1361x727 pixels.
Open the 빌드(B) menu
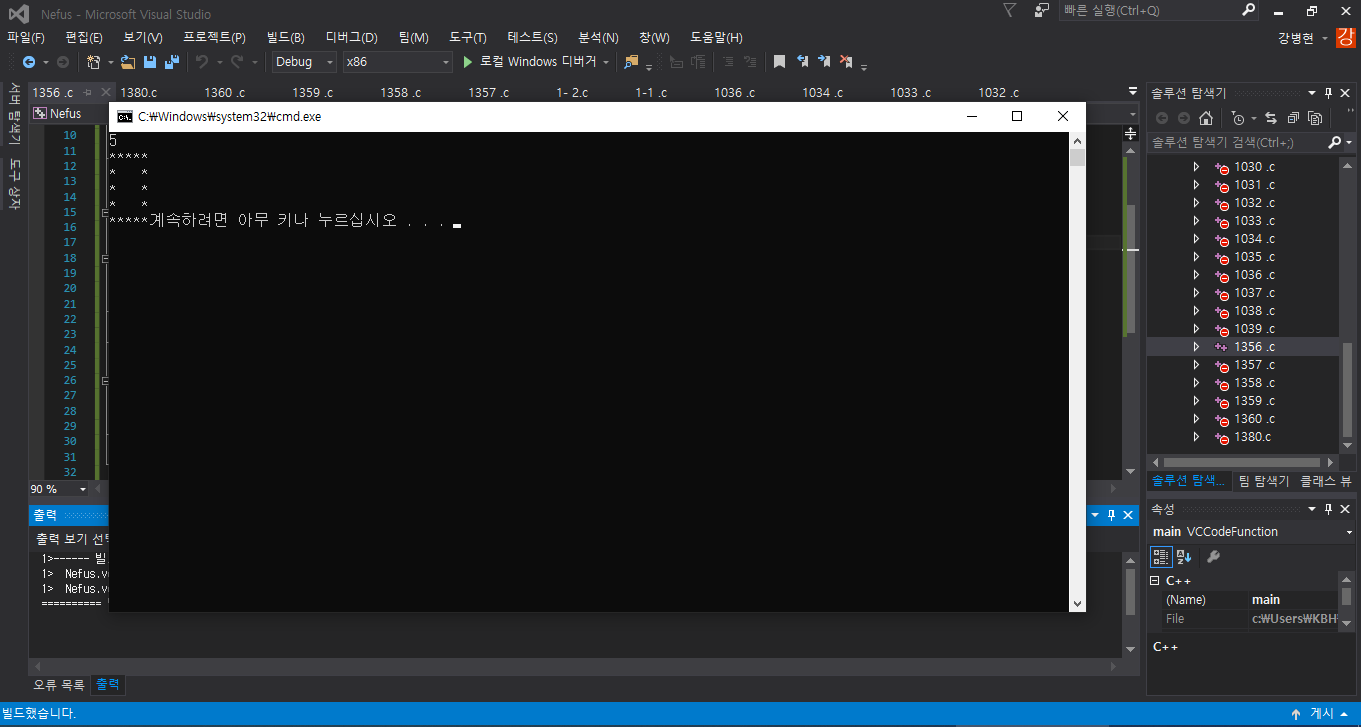point(286,38)
